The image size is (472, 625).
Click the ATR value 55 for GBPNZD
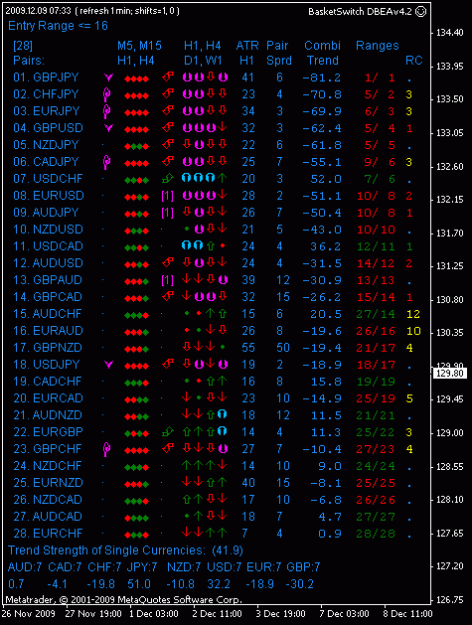pyautogui.click(x=248, y=348)
